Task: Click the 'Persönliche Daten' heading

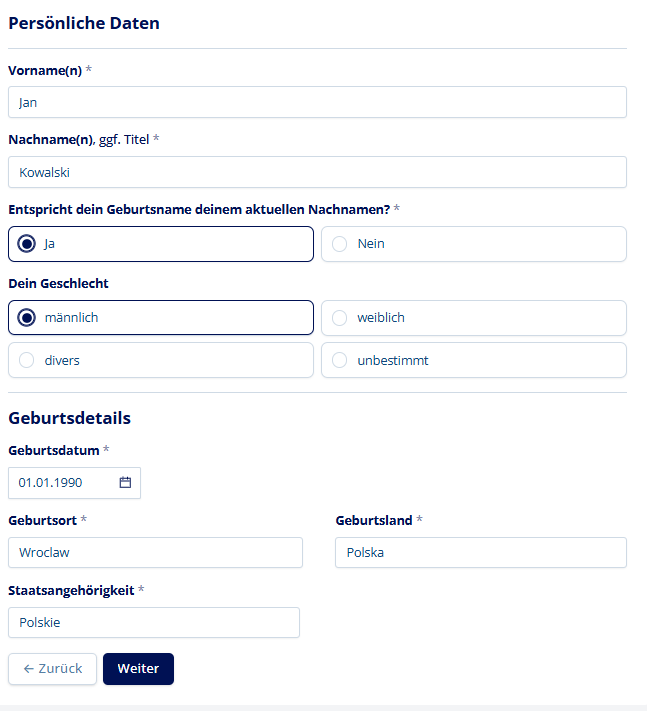Action: (x=84, y=24)
